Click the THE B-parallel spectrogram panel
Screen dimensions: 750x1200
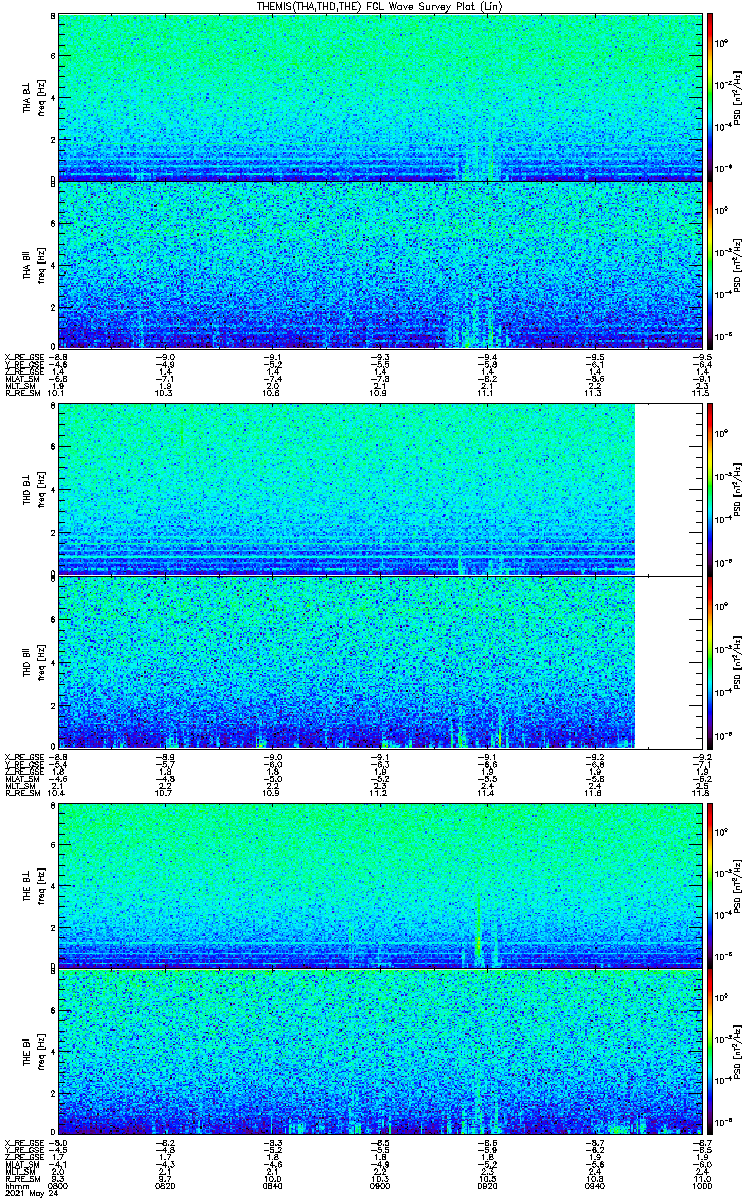tap(378, 1051)
